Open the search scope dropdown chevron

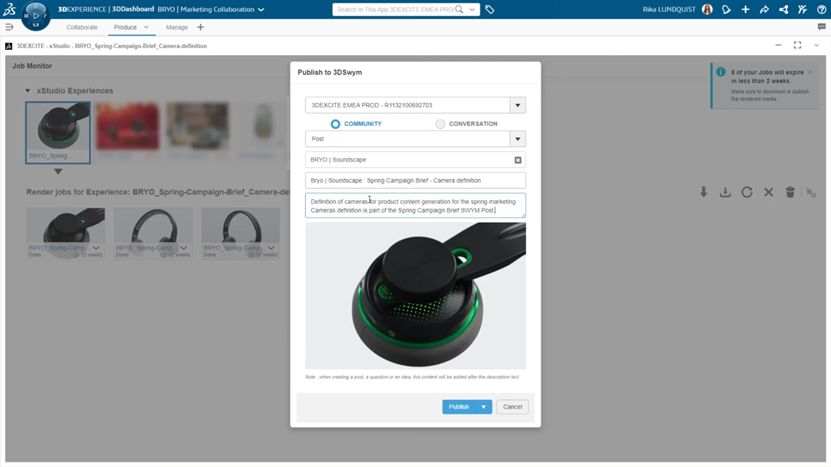pos(472,10)
